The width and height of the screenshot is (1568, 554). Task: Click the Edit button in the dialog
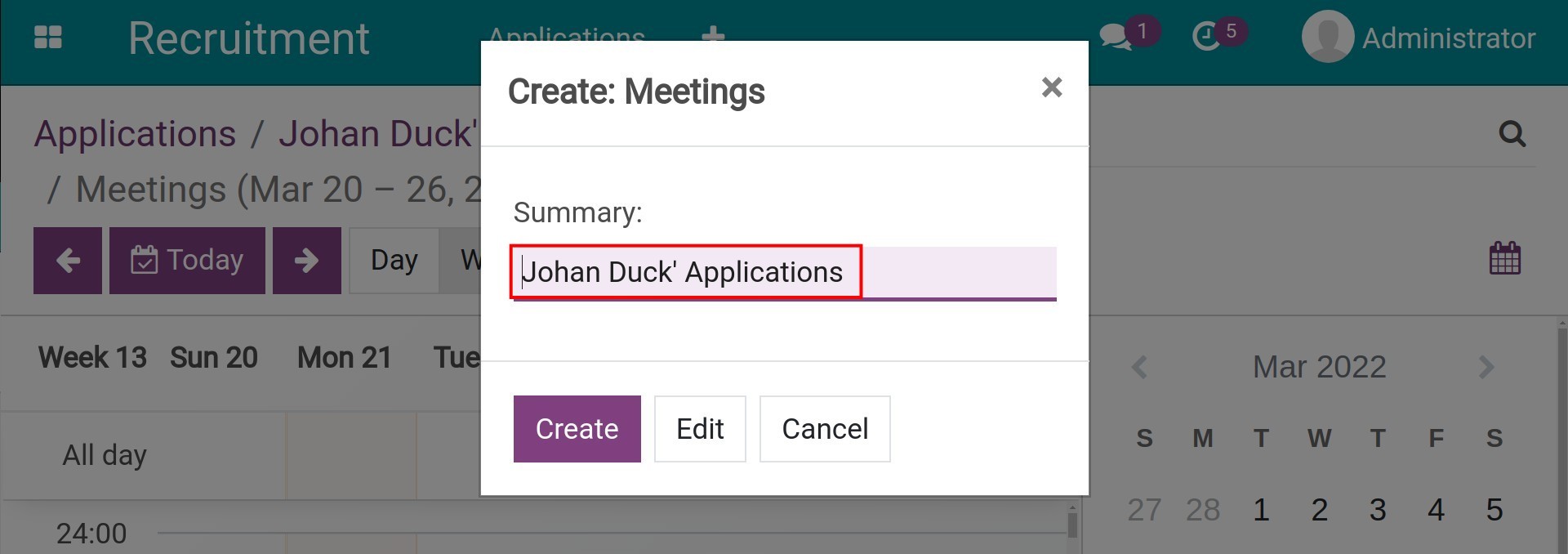pos(699,428)
